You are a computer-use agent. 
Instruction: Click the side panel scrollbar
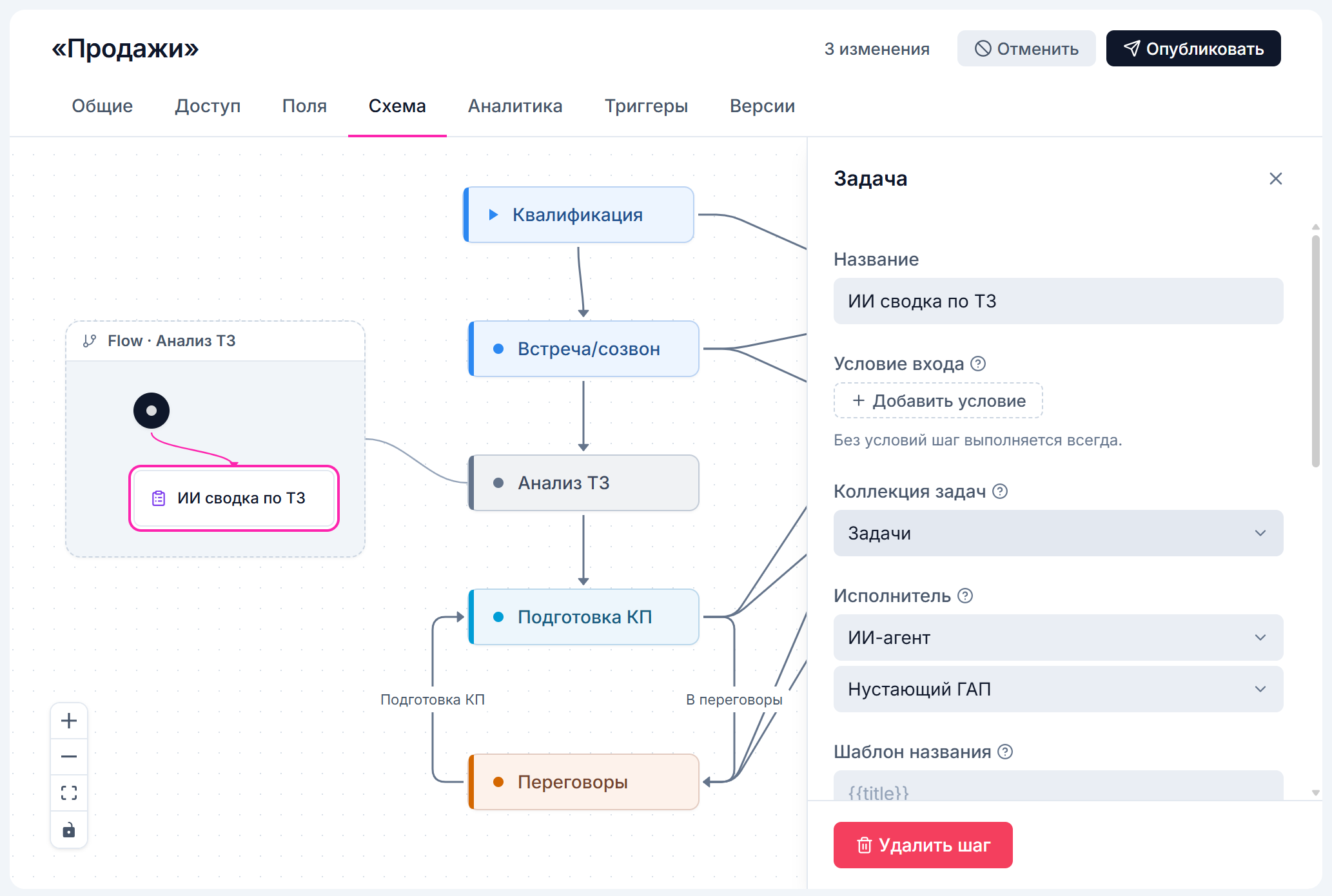pos(1316,351)
